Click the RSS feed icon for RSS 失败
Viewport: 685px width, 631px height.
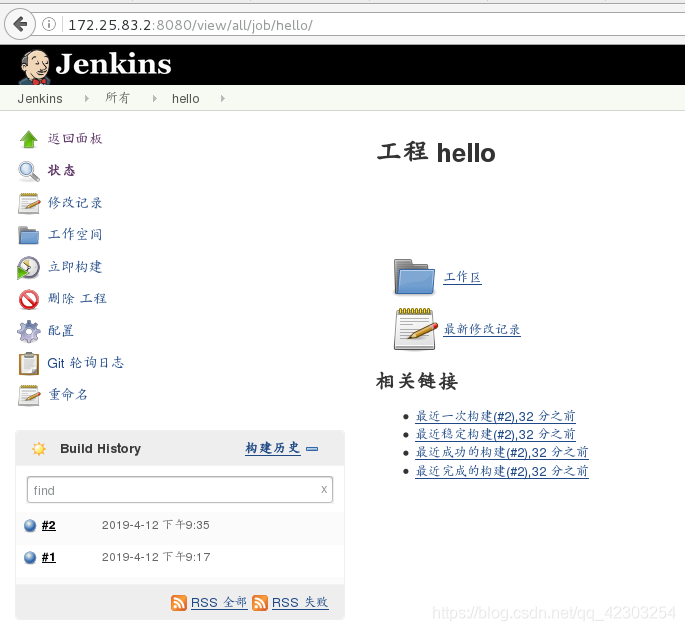click(260, 603)
